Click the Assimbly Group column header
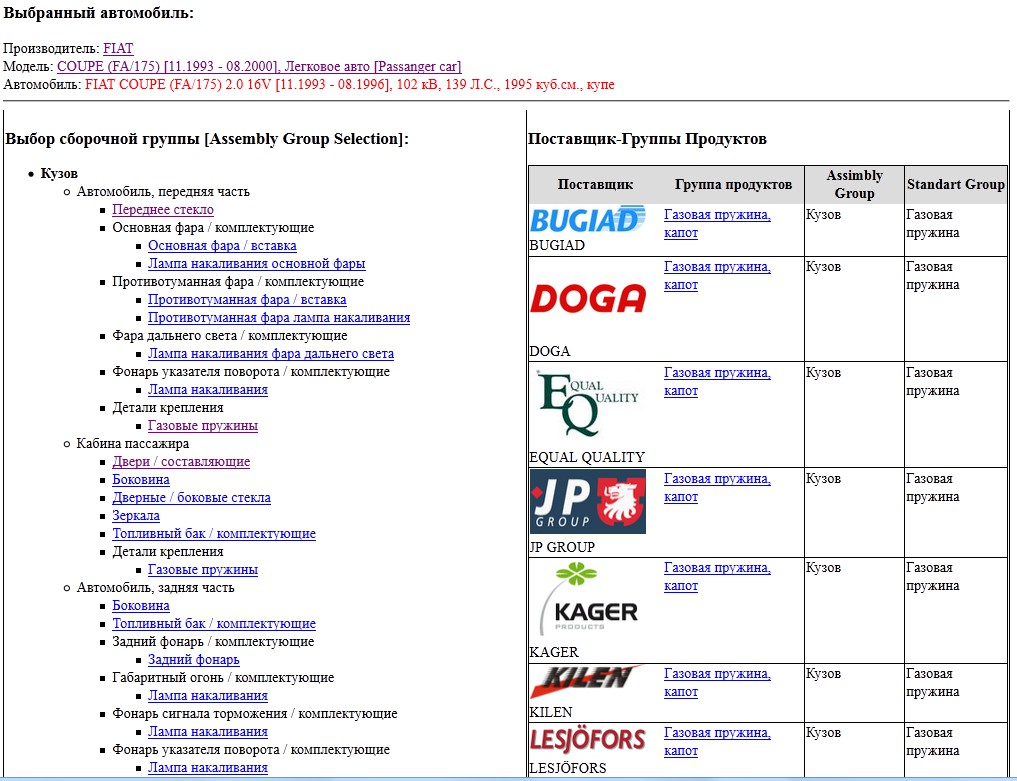The height and width of the screenshot is (781, 1017). [854, 184]
